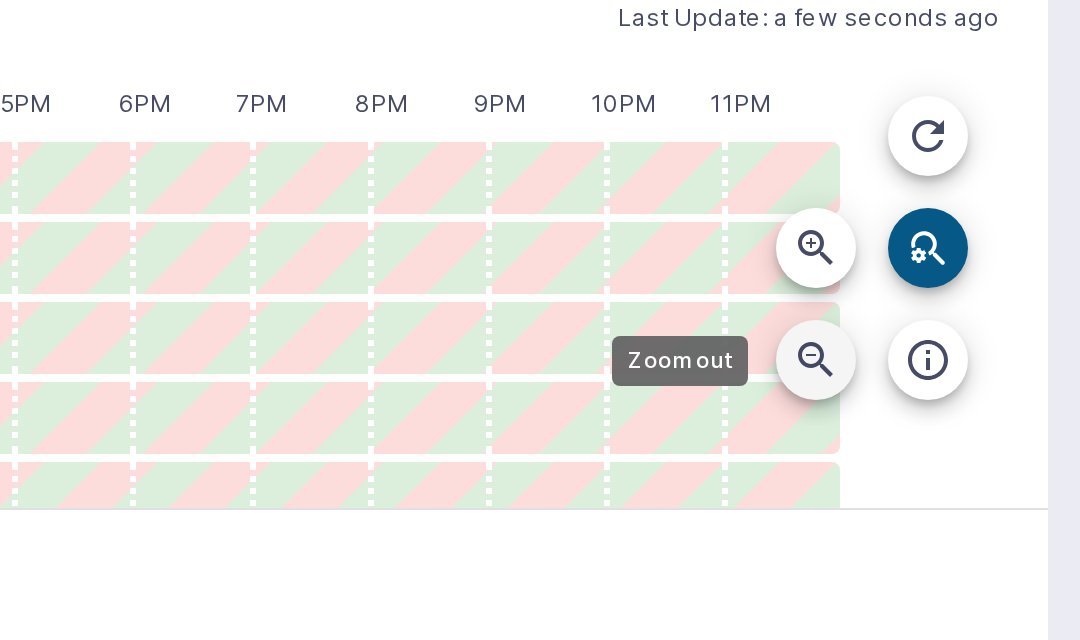Select the 11PM time label
1080x640 pixels.
tap(740, 104)
